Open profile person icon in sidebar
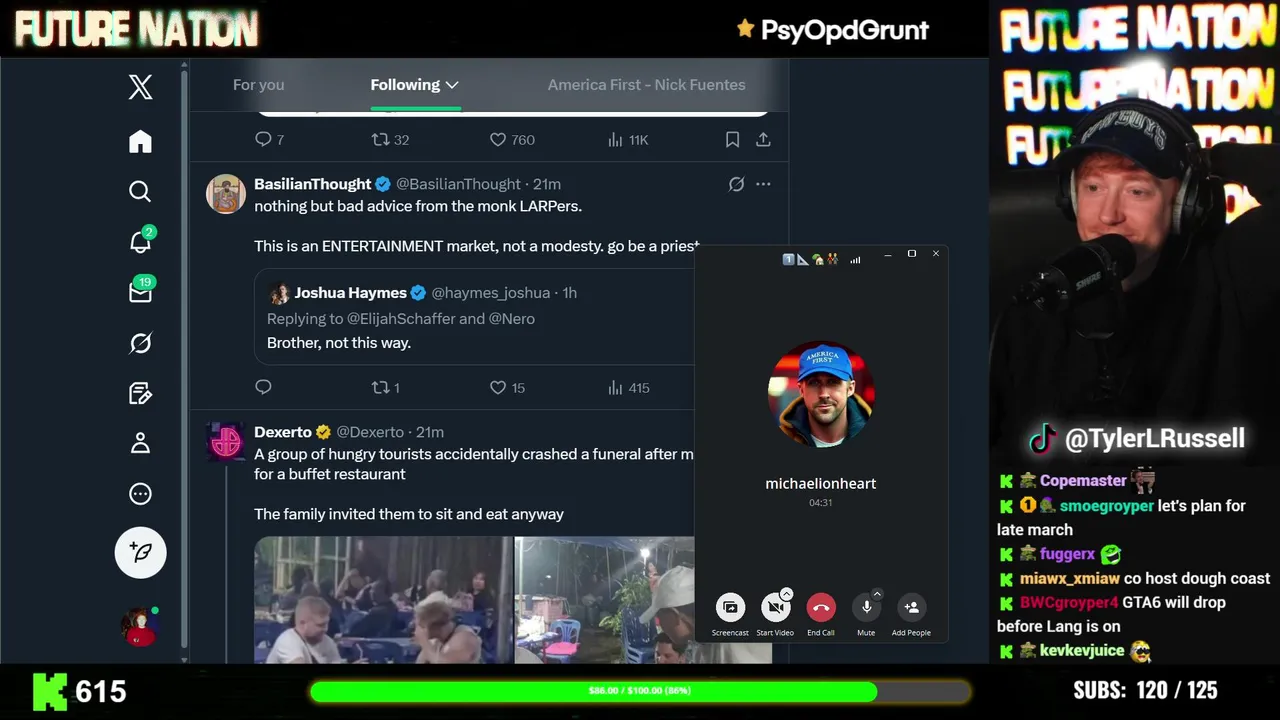 (x=140, y=443)
